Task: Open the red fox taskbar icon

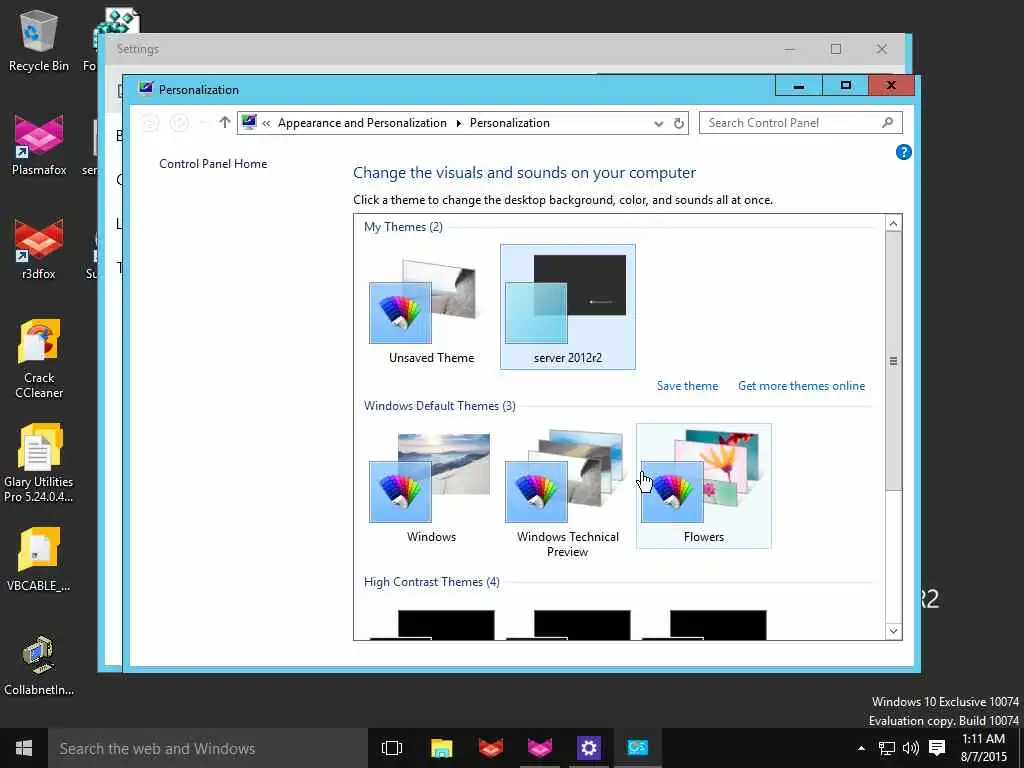Action: [x=490, y=748]
